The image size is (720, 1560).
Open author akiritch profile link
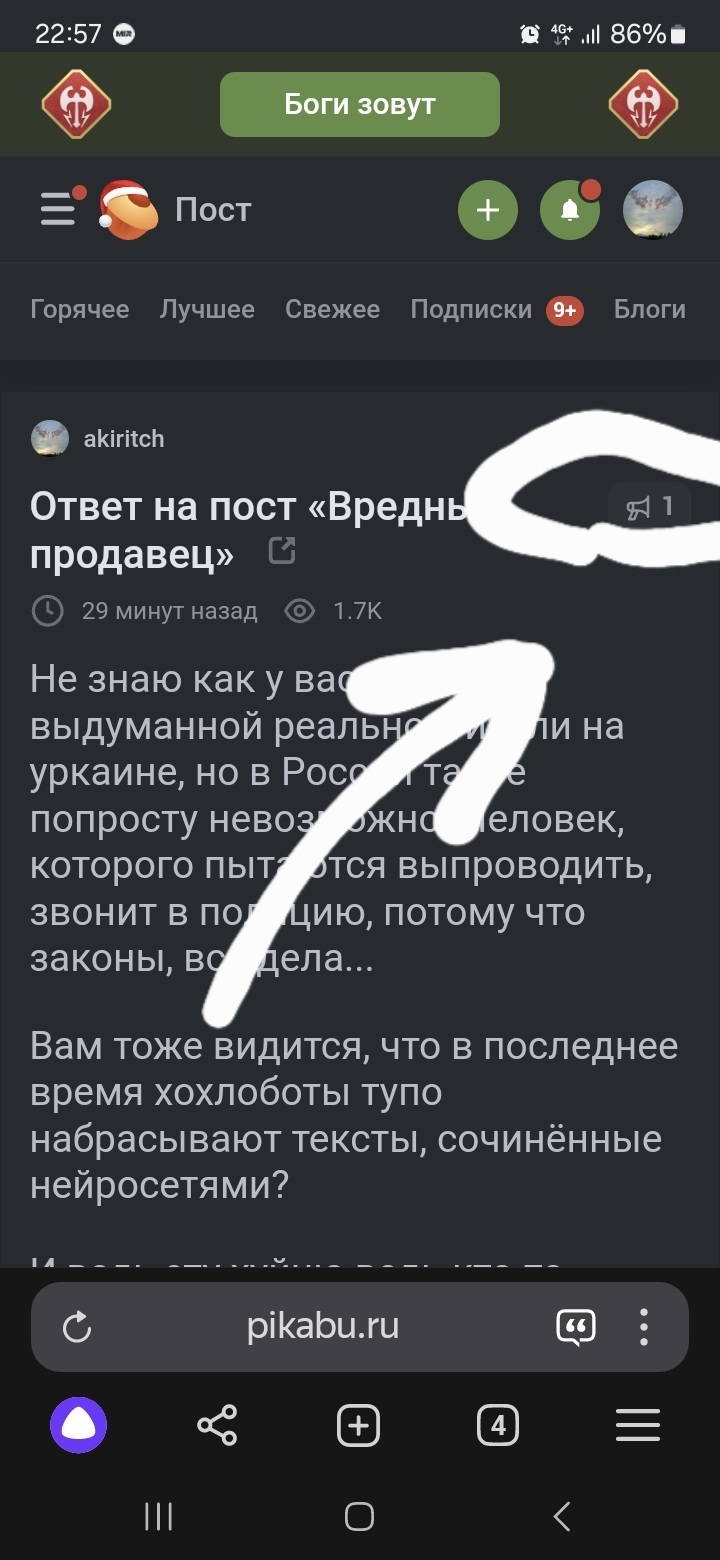click(x=124, y=438)
